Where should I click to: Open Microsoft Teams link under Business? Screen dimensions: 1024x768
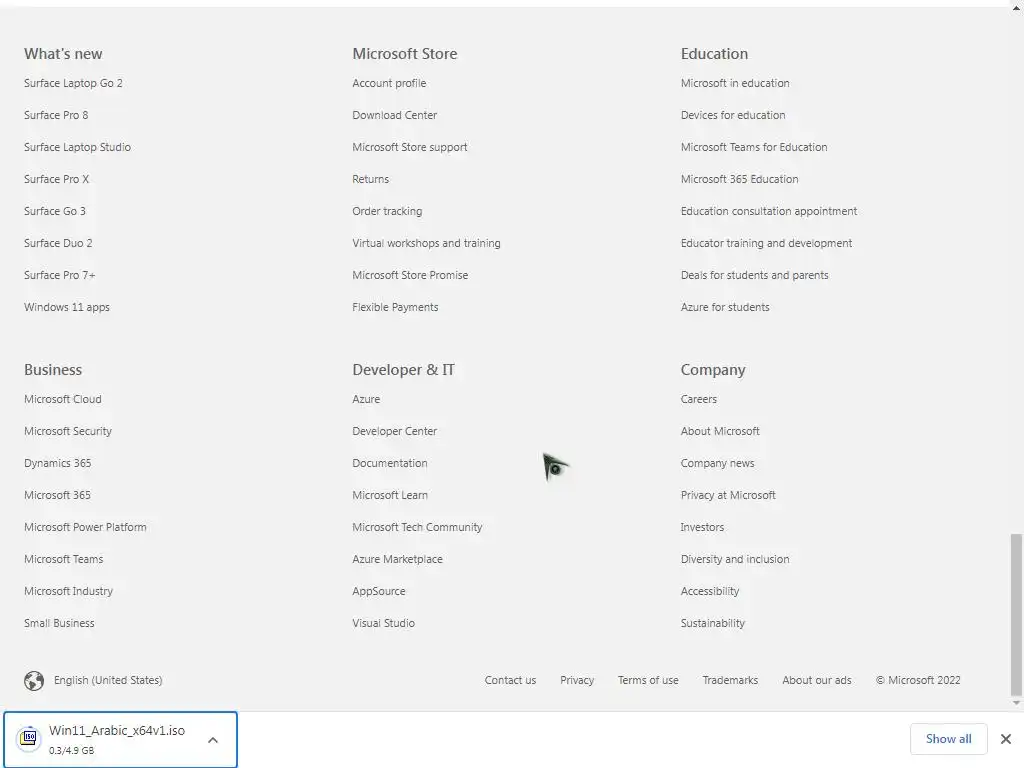point(63,559)
